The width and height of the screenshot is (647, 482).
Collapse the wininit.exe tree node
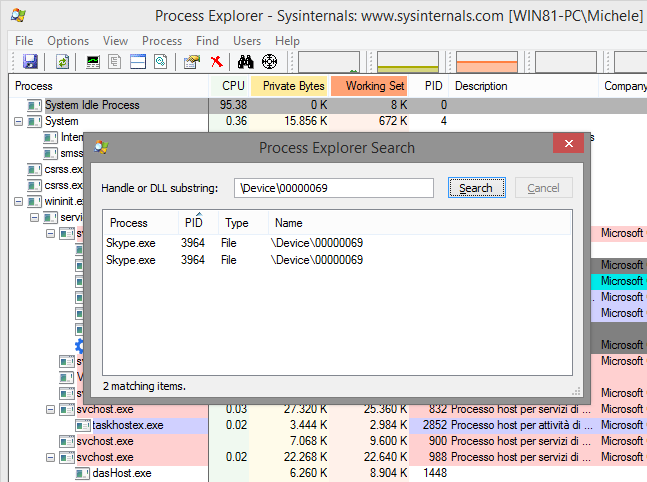18,201
